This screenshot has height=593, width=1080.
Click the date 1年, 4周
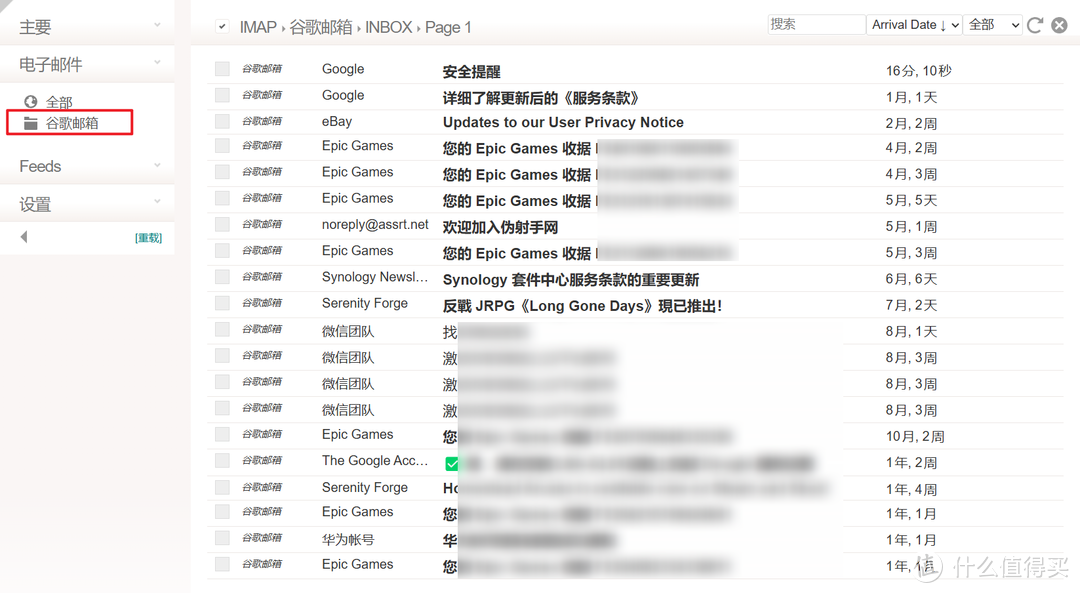[911, 489]
